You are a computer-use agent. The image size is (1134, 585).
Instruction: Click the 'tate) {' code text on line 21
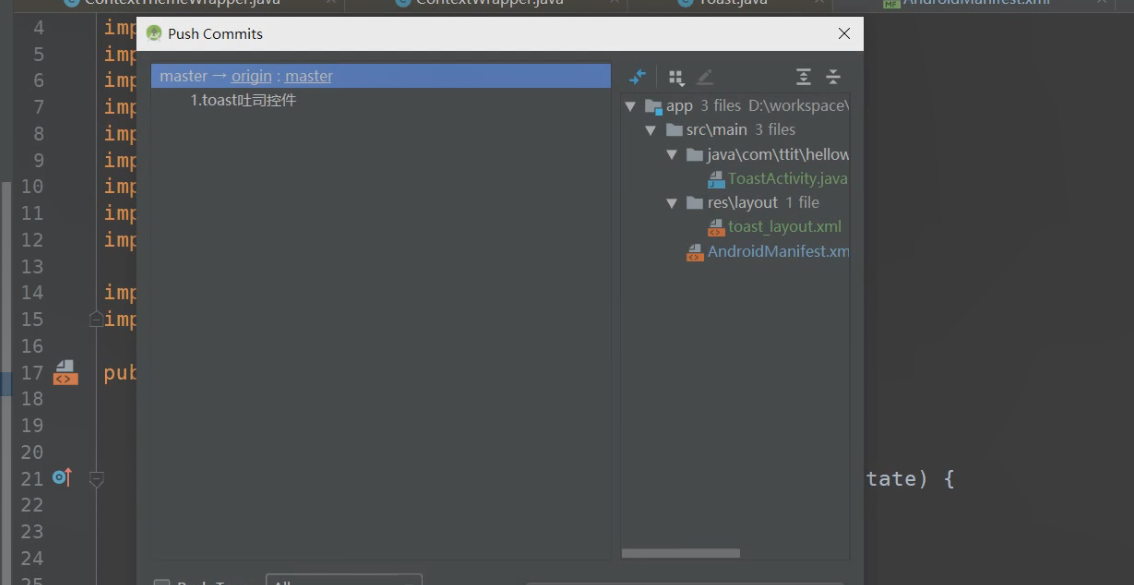pyautogui.click(x=910, y=479)
